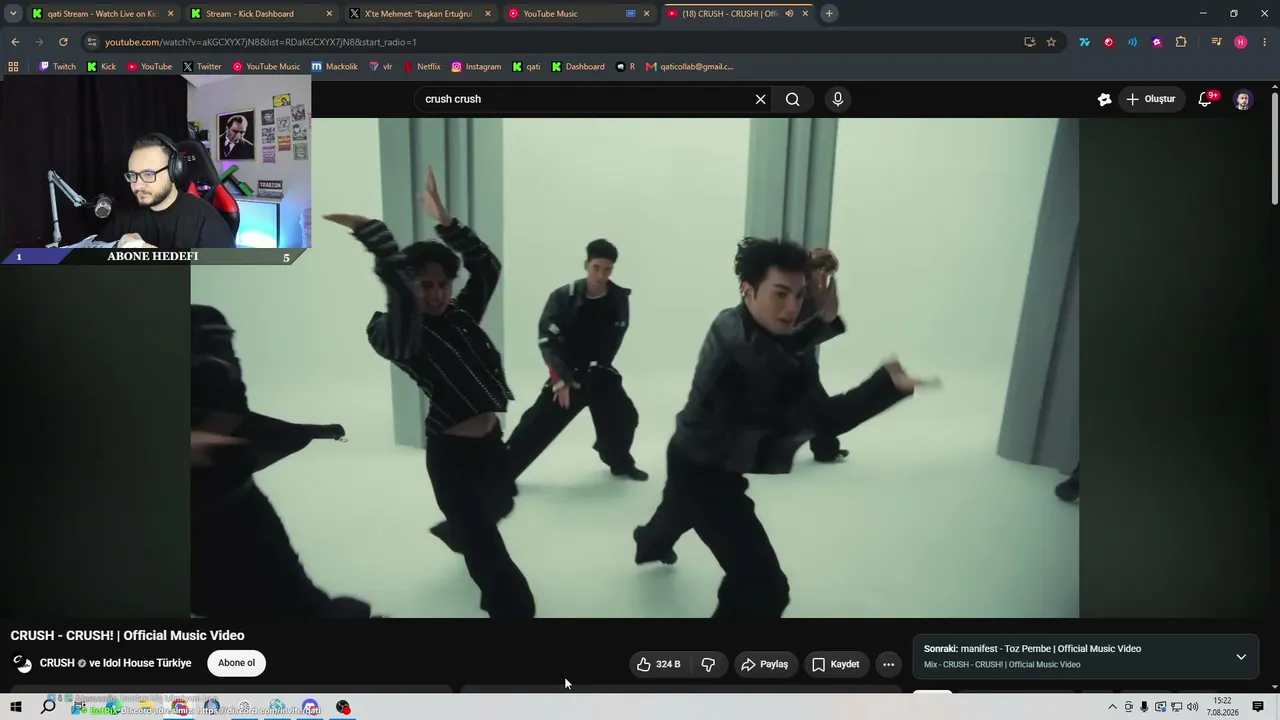Open the media control icon in toolbar
This screenshot has height=720, width=1280.
pos(1216,42)
